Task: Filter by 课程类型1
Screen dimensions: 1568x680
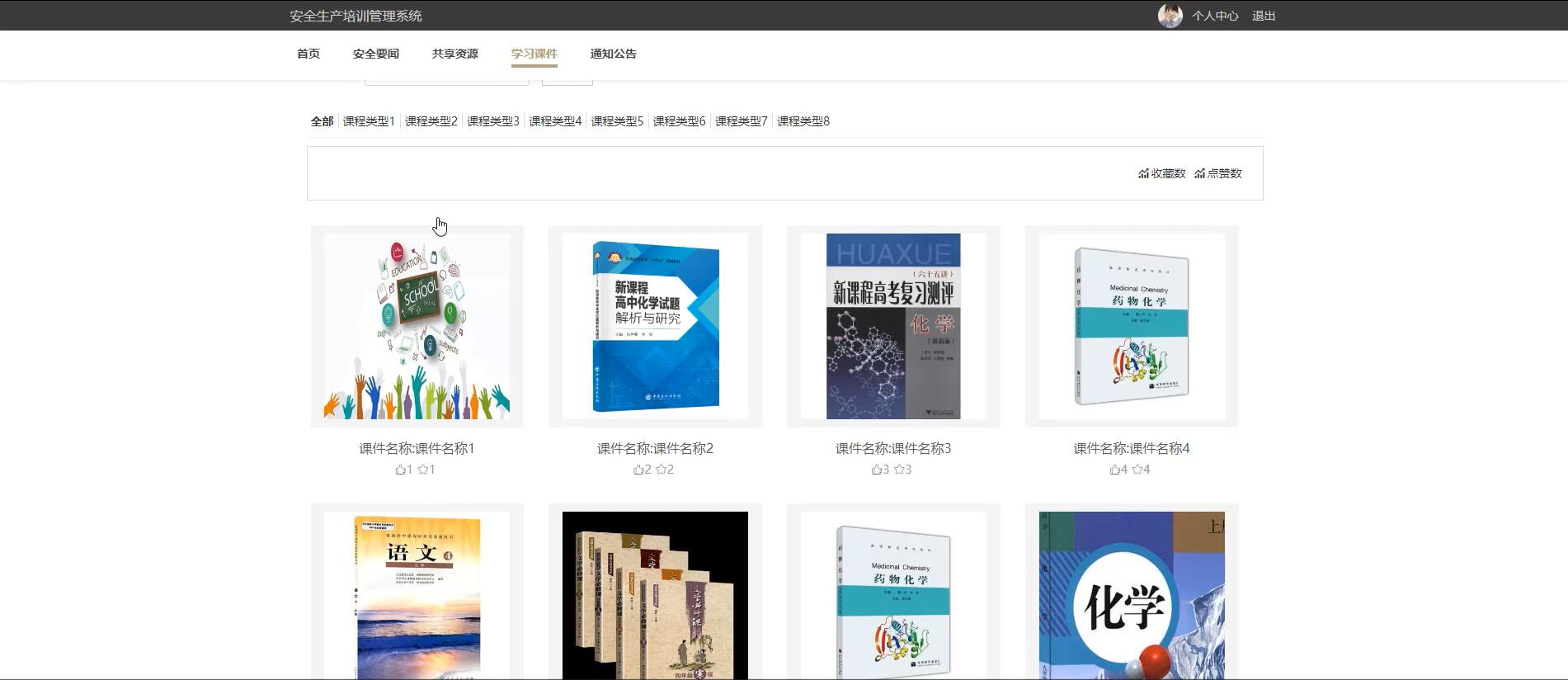Action: [369, 121]
